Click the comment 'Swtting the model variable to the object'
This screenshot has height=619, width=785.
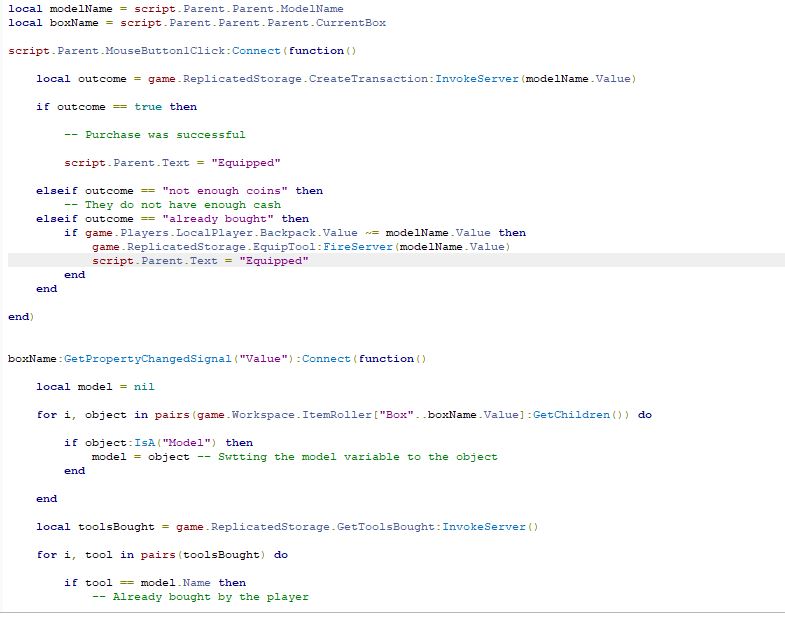pyautogui.click(x=358, y=457)
